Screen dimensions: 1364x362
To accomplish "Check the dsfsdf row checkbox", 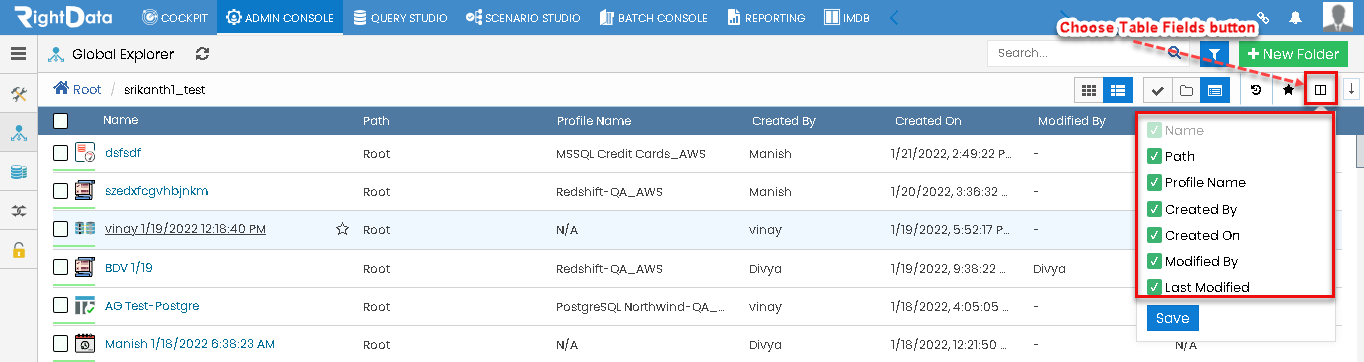I will (60, 153).
